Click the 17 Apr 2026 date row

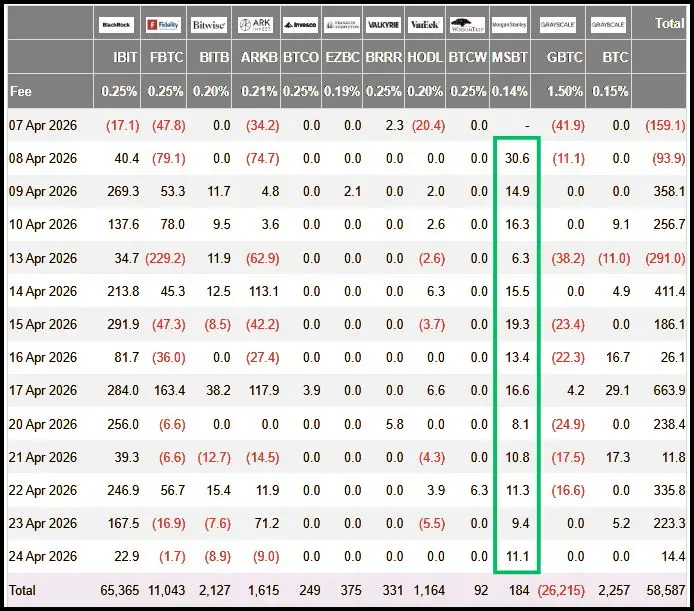coord(347,391)
